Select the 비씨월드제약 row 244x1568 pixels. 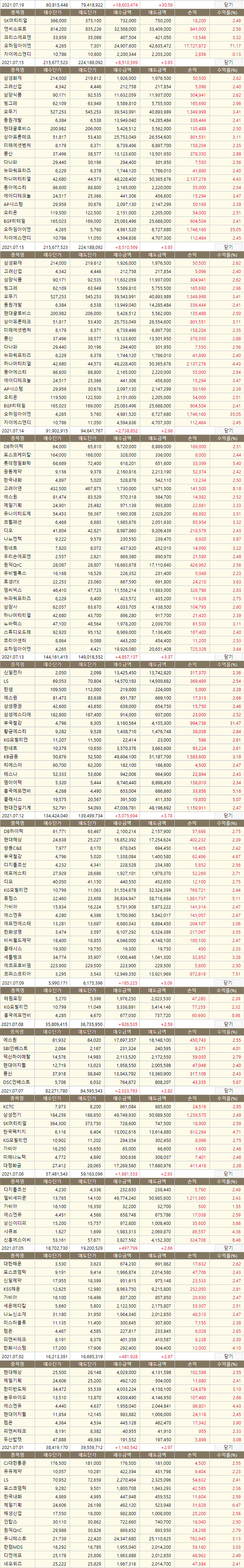pos(122,940)
